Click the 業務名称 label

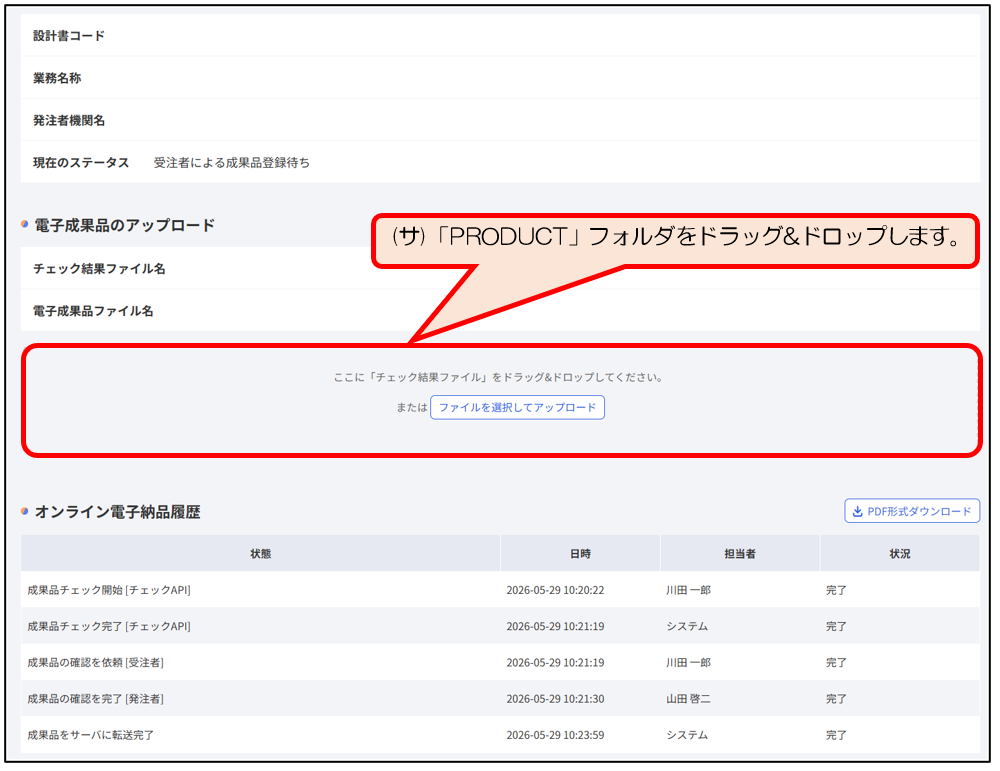pos(57,78)
